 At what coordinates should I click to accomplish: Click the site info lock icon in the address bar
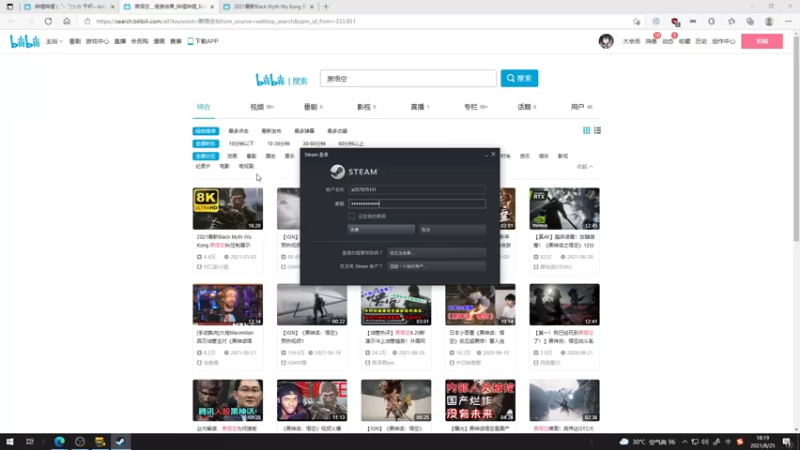coord(87,21)
